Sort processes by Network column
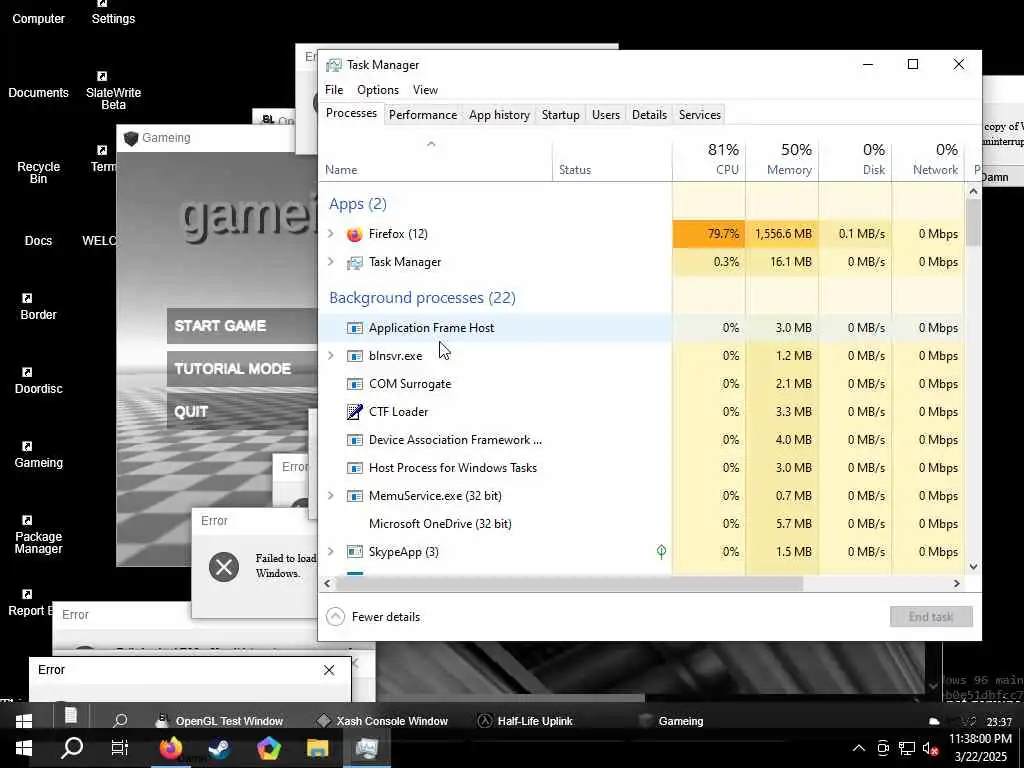 [x=928, y=159]
